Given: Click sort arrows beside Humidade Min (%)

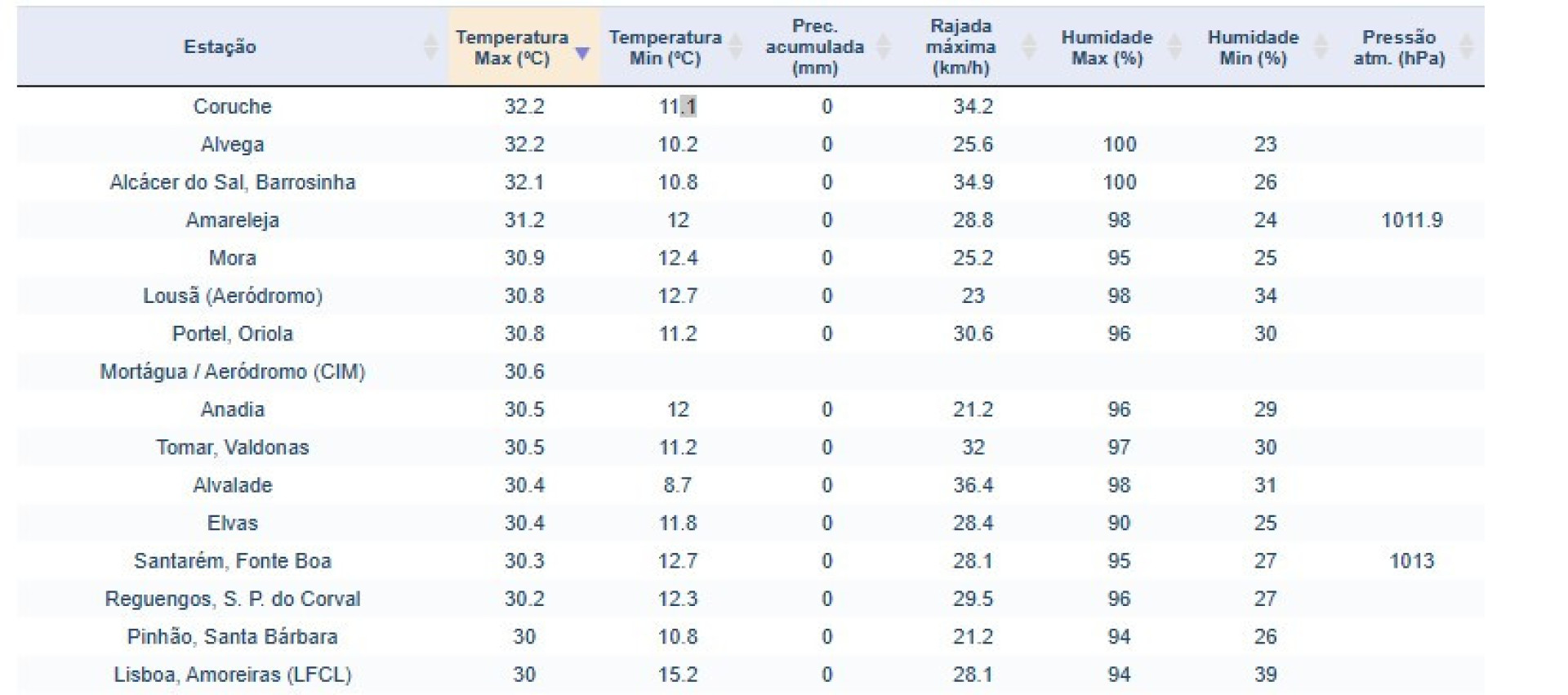Looking at the screenshot, I should (1320, 47).
